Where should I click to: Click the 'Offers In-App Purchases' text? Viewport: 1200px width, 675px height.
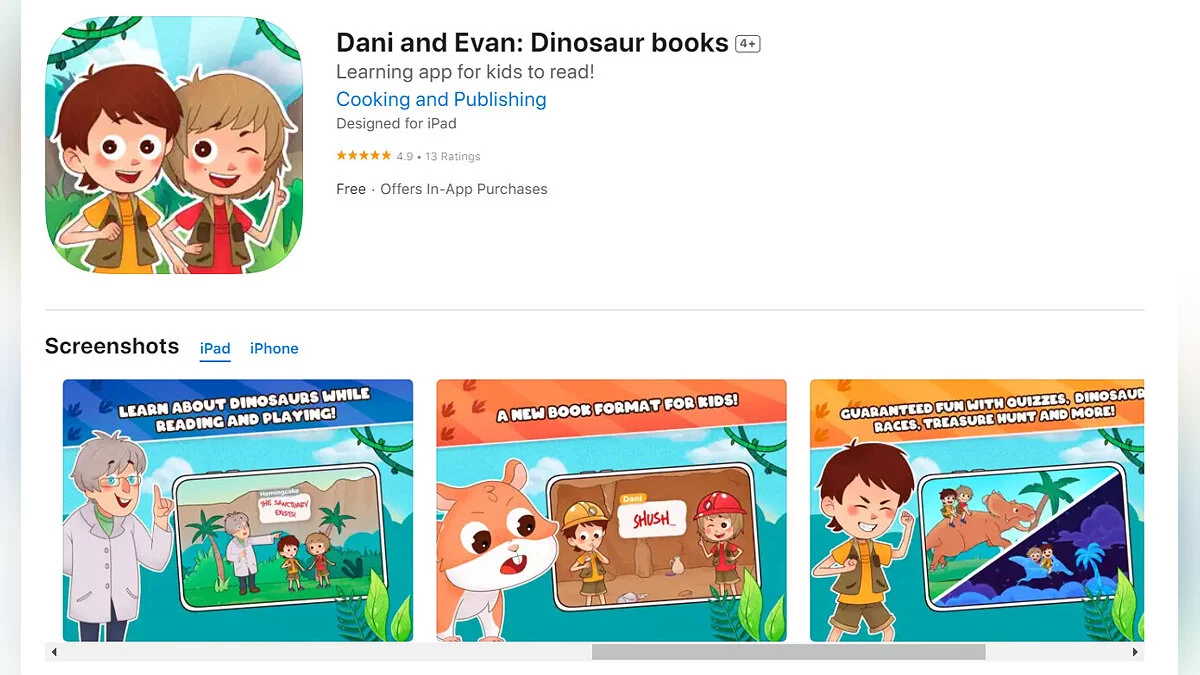point(464,189)
